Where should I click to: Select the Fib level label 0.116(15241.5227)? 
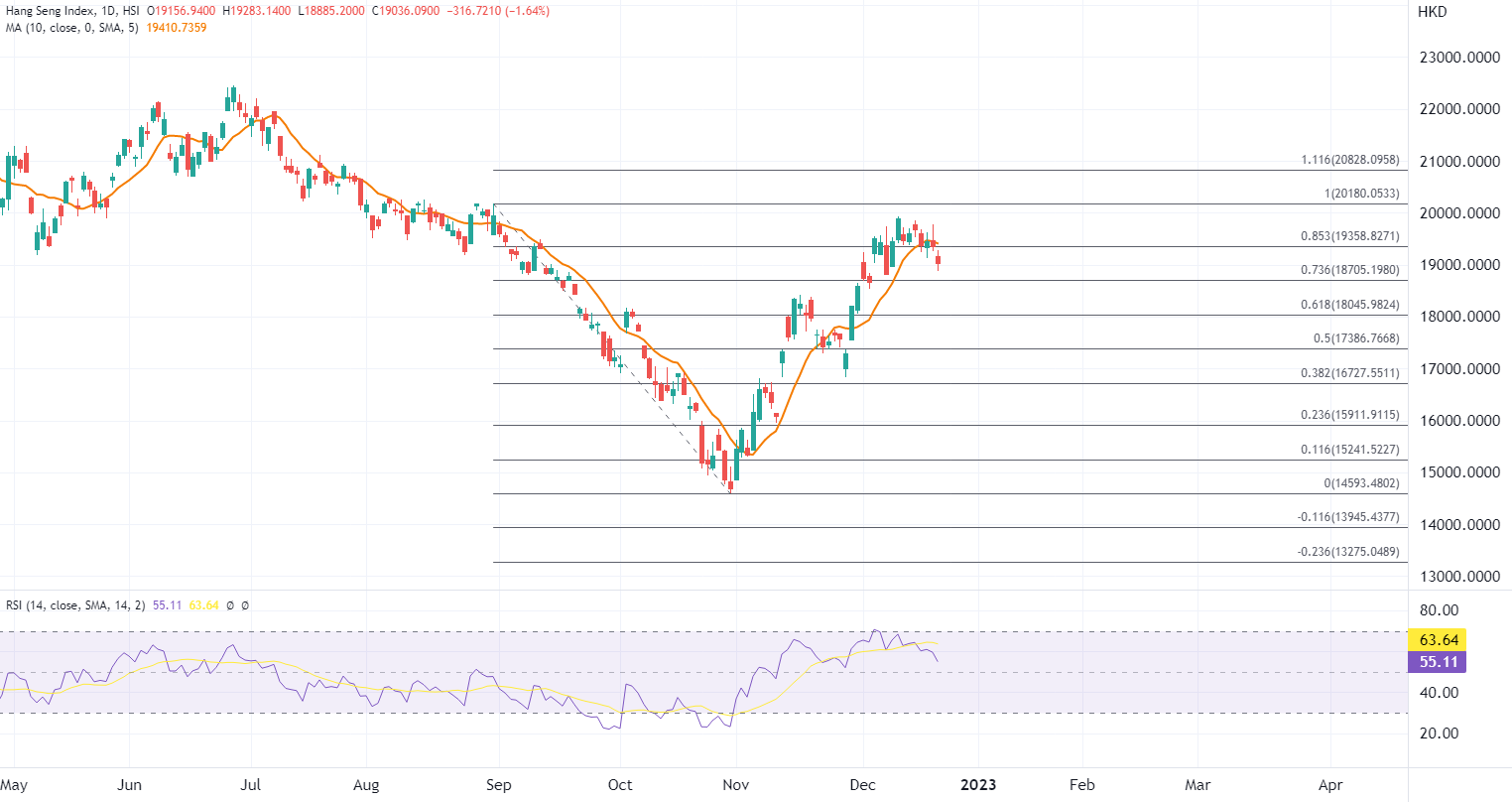pos(1350,450)
